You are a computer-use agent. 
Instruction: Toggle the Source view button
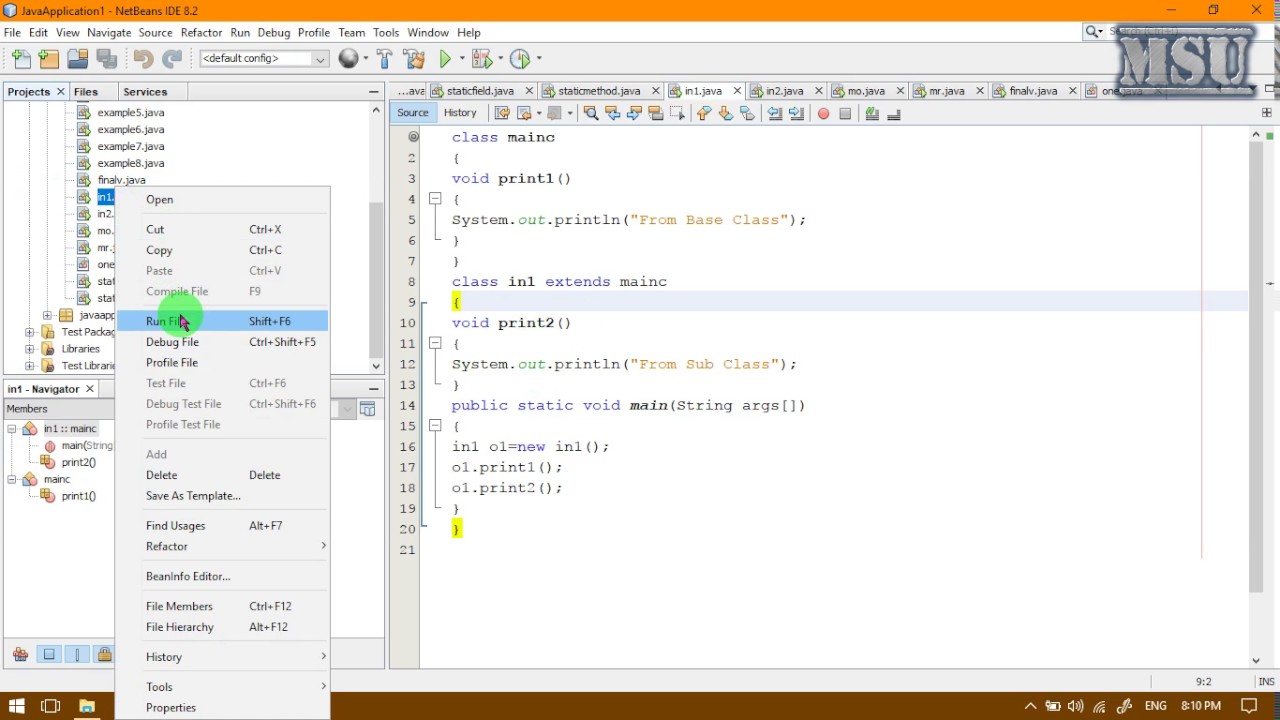[412, 113]
